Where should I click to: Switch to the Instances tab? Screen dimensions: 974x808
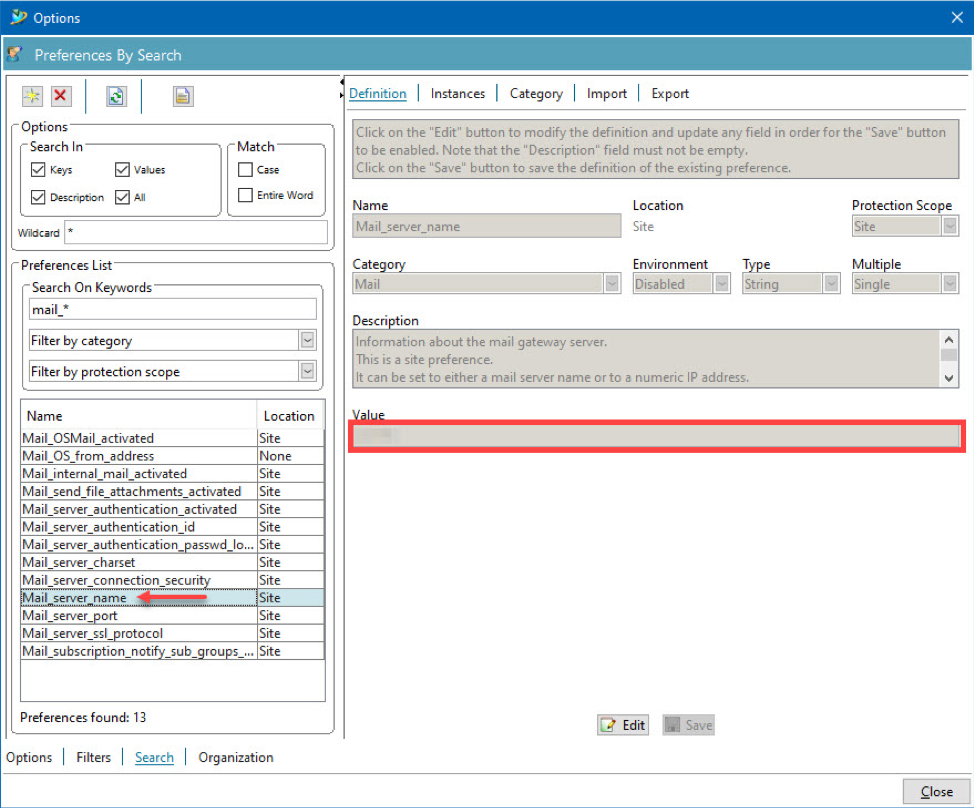[457, 93]
